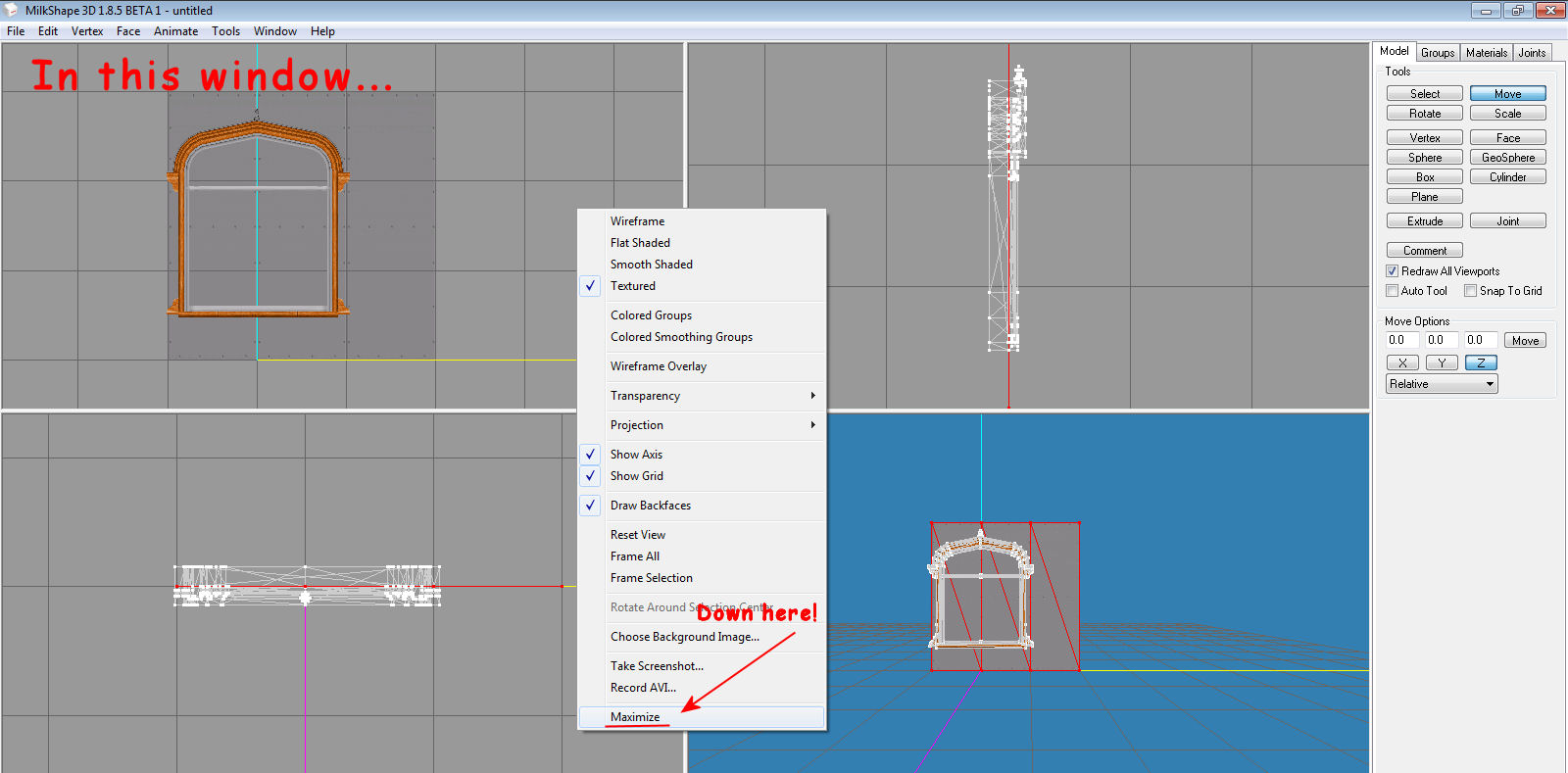Image resolution: width=1568 pixels, height=773 pixels.
Task: Click the MilkShape application icon in title bar
Action: pos(12,10)
